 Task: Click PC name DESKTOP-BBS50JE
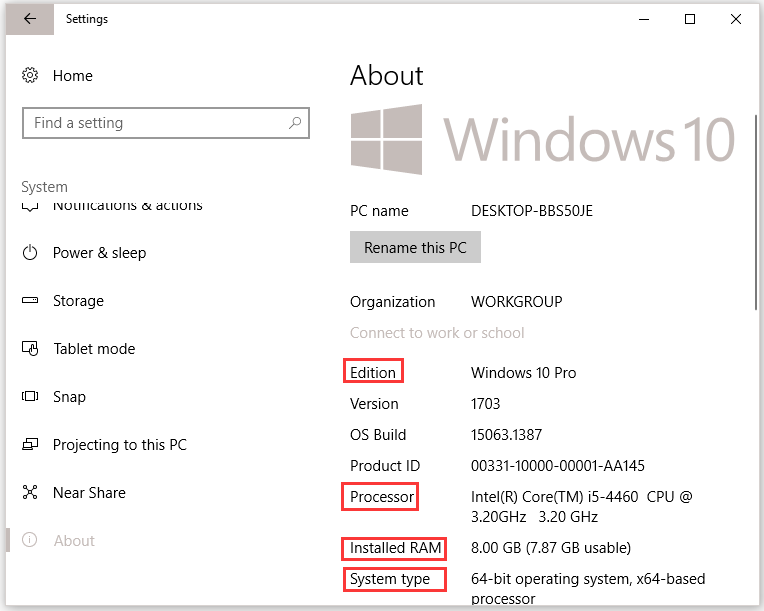click(532, 211)
